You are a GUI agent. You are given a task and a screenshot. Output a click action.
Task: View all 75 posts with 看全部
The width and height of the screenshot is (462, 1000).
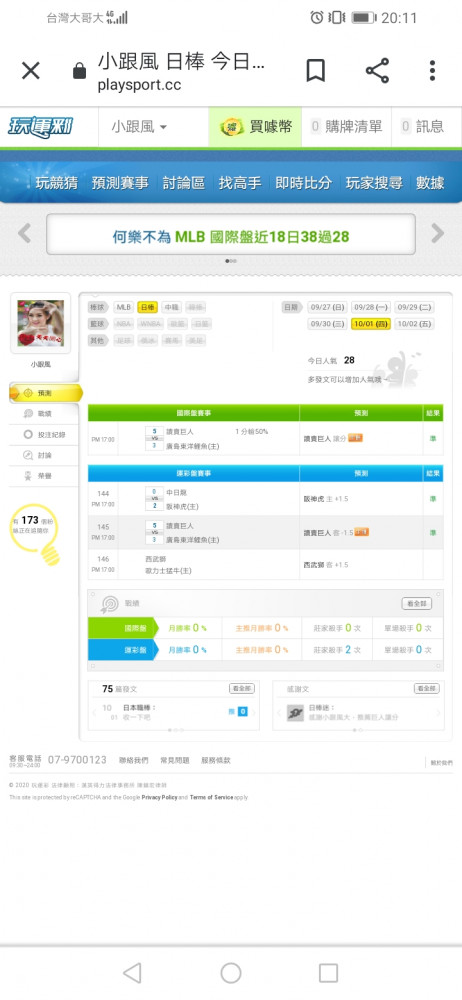(x=242, y=689)
